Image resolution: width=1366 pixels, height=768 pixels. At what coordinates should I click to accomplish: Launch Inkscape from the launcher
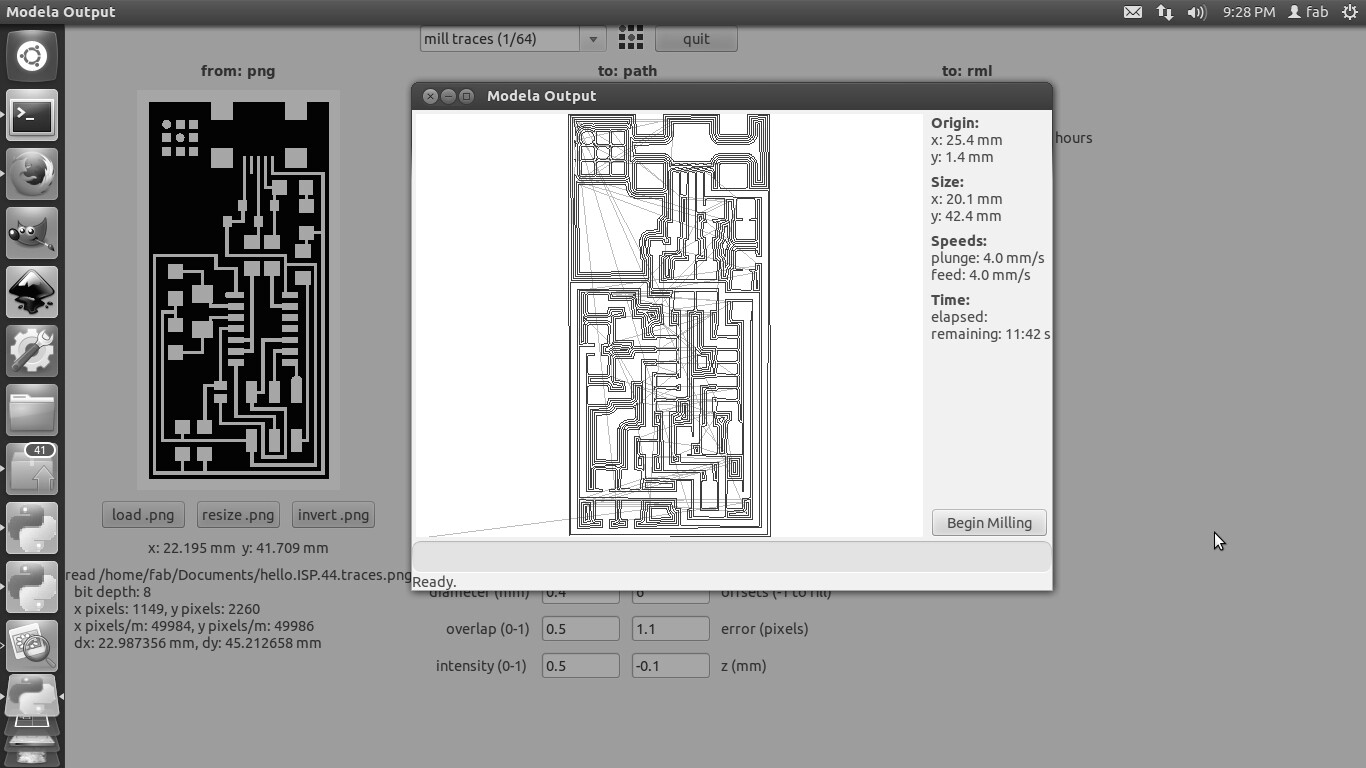(x=32, y=292)
